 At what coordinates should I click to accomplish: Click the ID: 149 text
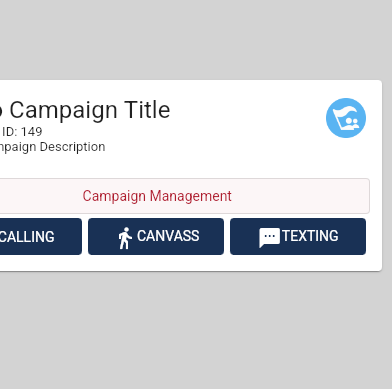(x=22, y=132)
